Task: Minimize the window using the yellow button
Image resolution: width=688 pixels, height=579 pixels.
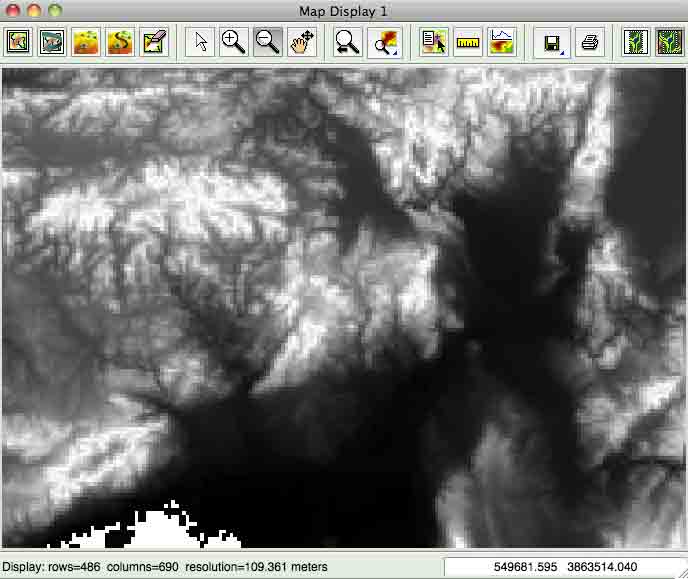Action: pyautogui.click(x=34, y=10)
